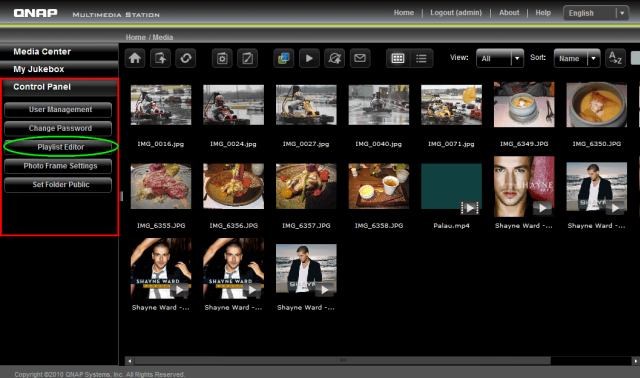Click the publish to web globe icon
The image size is (640, 378).
[x=334, y=58]
